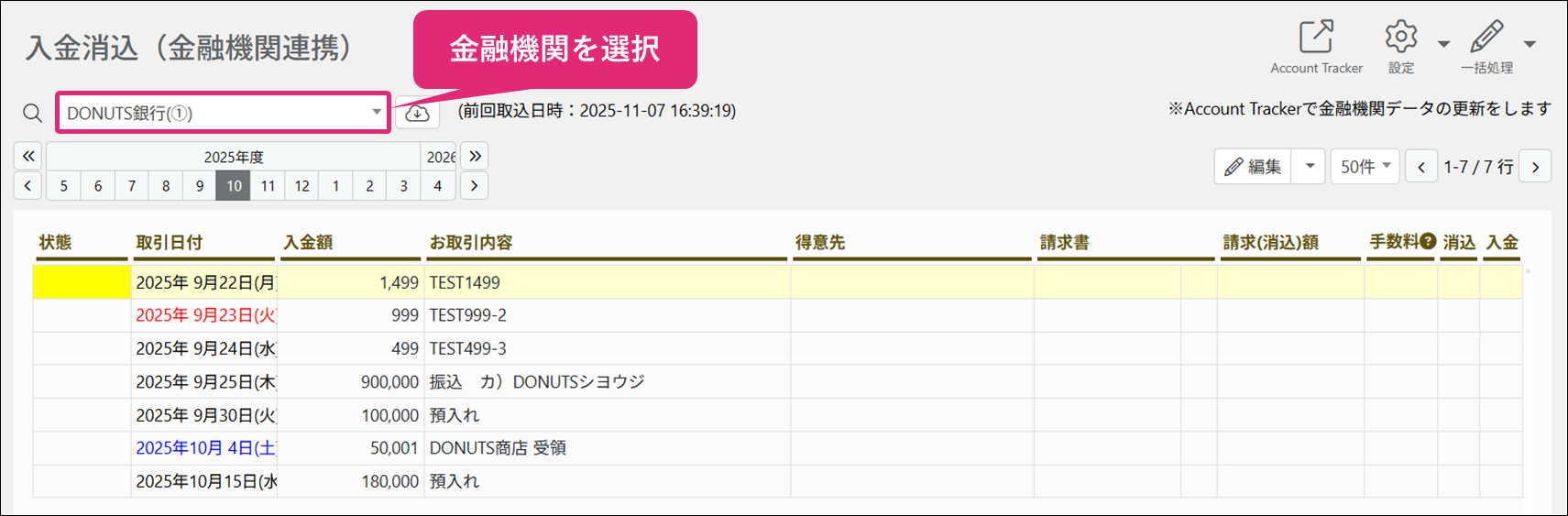Screen dimensions: 1568x516
Task: Jump forward with double-right chevron icon
Action: click(x=475, y=156)
